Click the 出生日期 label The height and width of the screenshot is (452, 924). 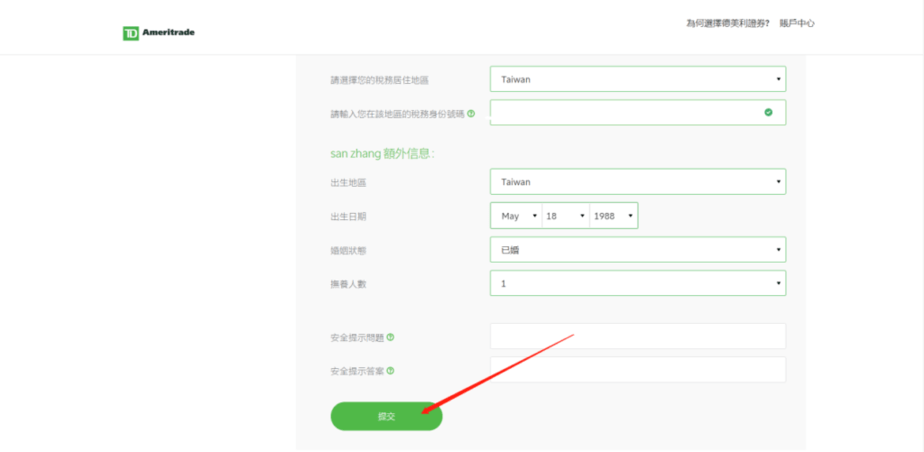click(348, 216)
